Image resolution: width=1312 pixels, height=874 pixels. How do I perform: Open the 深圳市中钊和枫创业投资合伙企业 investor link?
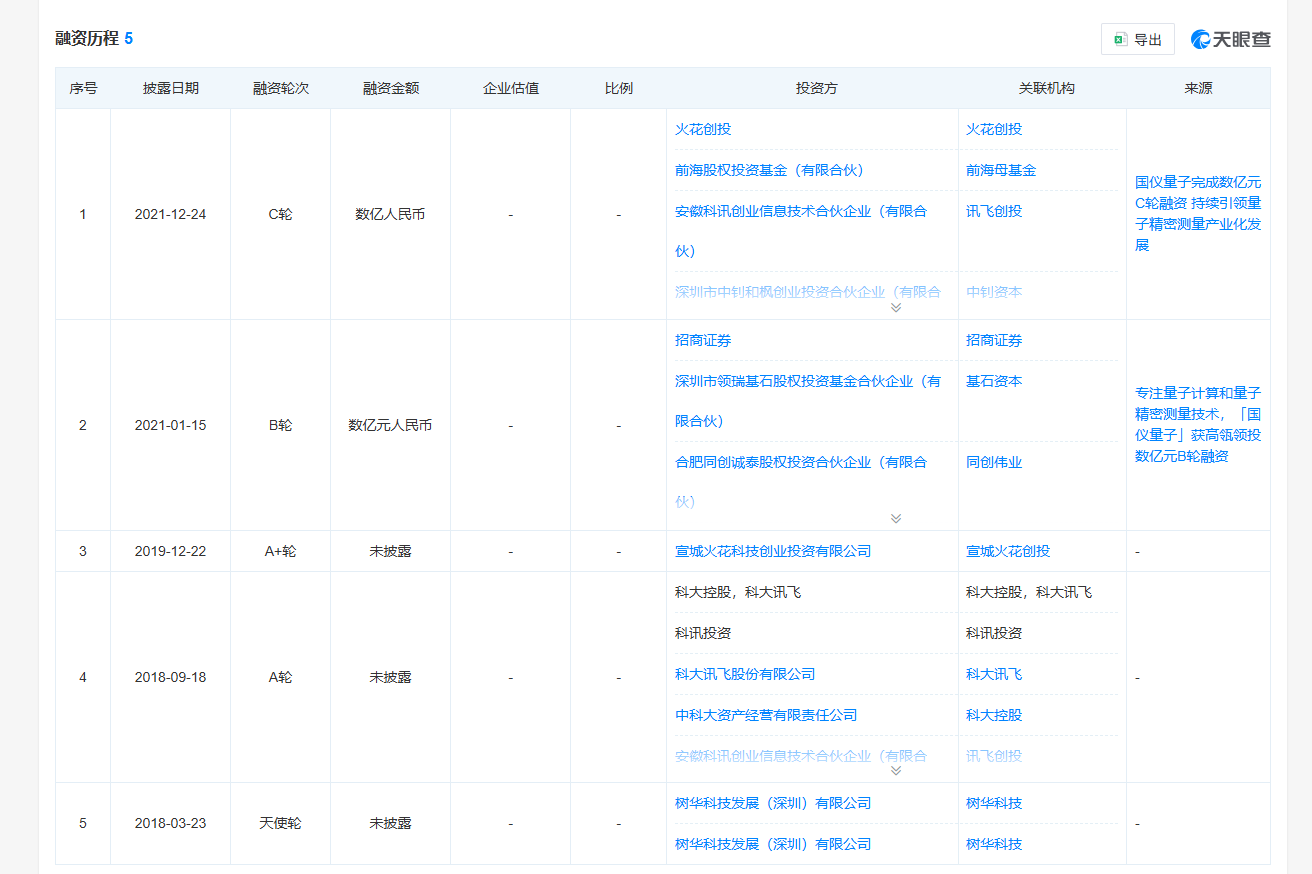pyautogui.click(x=808, y=292)
